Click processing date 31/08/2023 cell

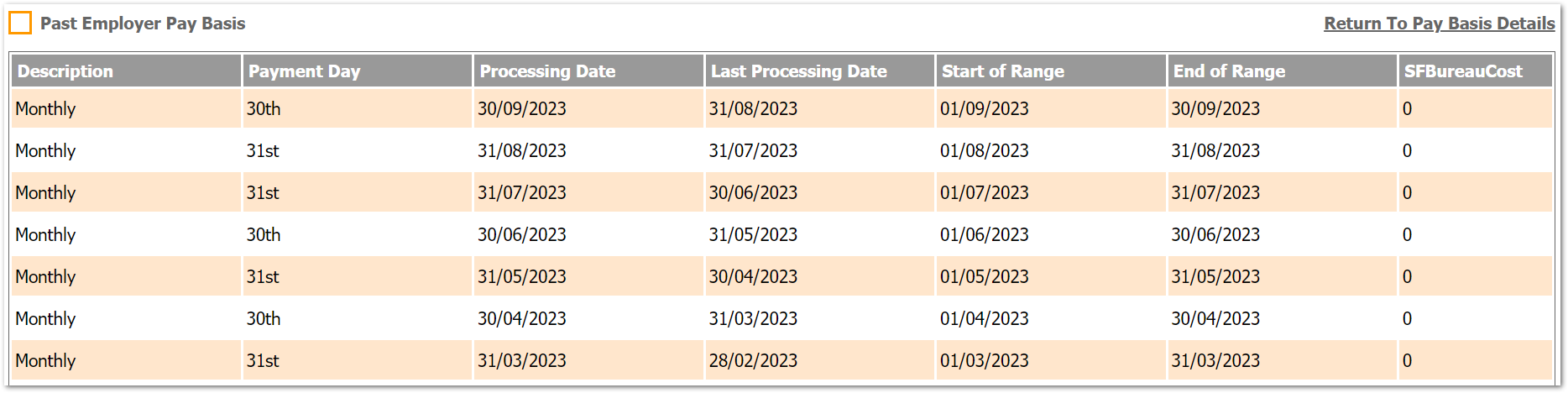(522, 151)
